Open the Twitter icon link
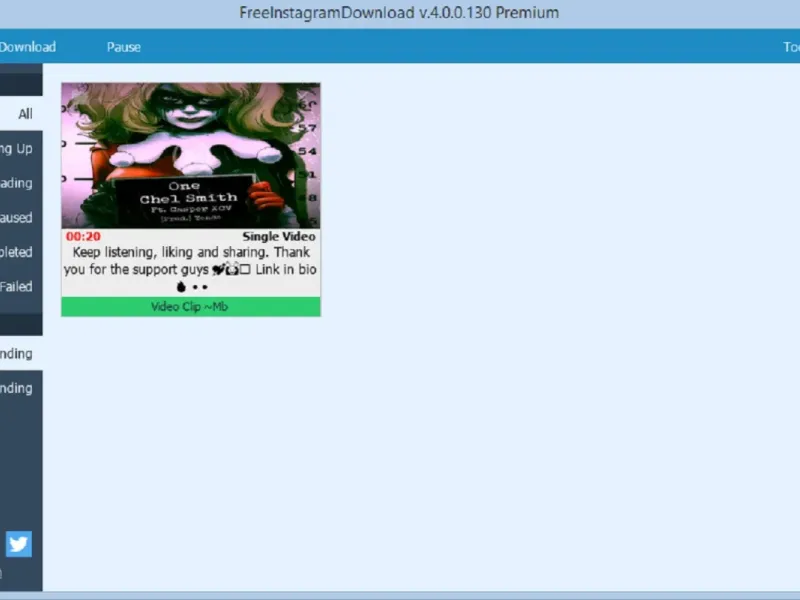 click(19, 544)
